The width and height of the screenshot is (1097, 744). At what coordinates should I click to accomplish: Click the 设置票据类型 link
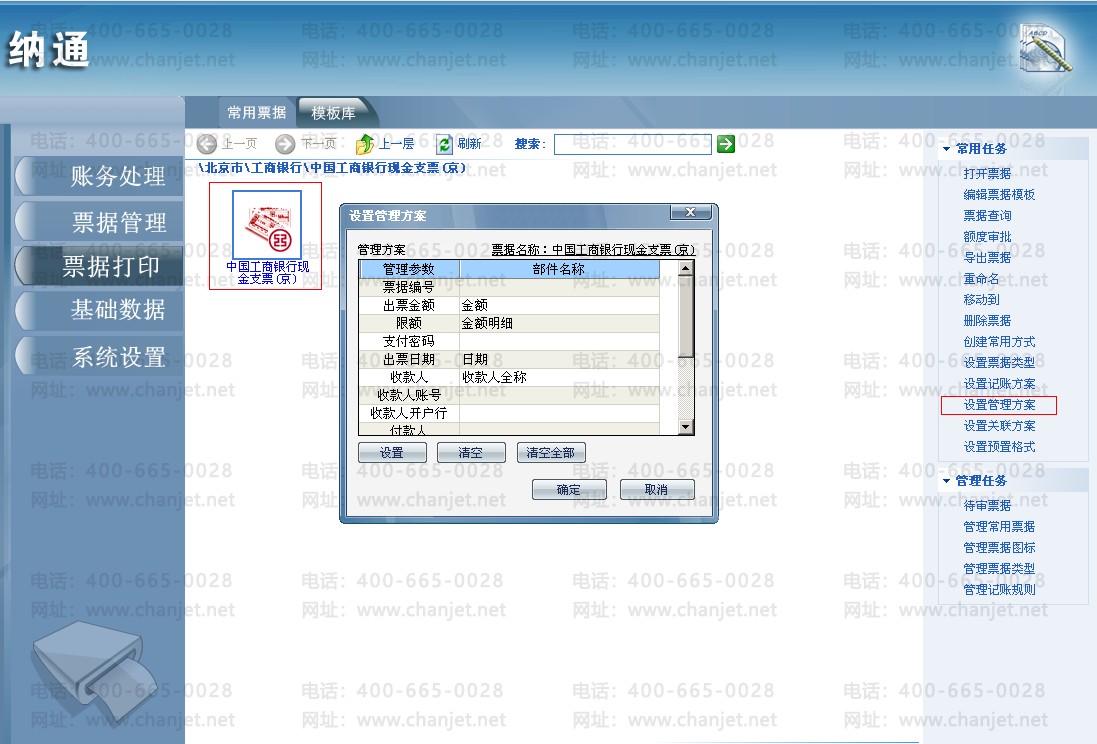coord(998,363)
